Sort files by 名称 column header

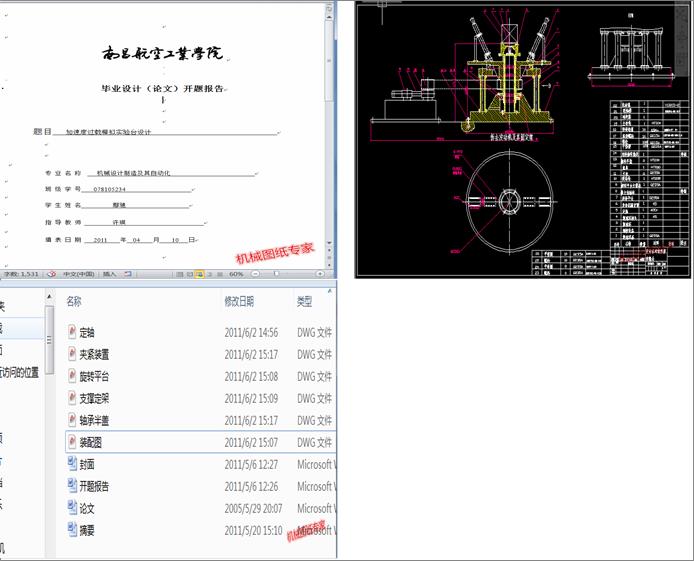tap(74, 302)
